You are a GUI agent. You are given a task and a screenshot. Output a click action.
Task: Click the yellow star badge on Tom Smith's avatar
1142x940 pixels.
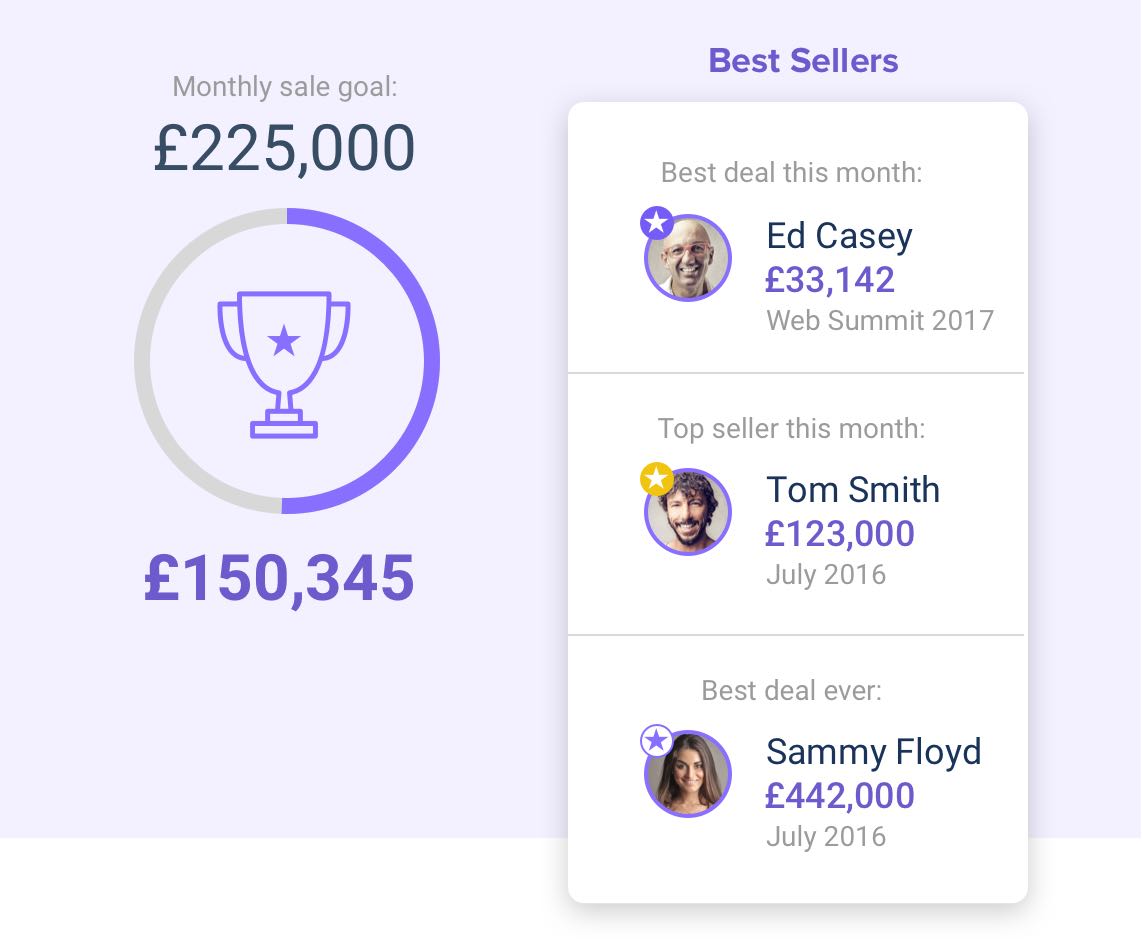pyautogui.click(x=656, y=478)
